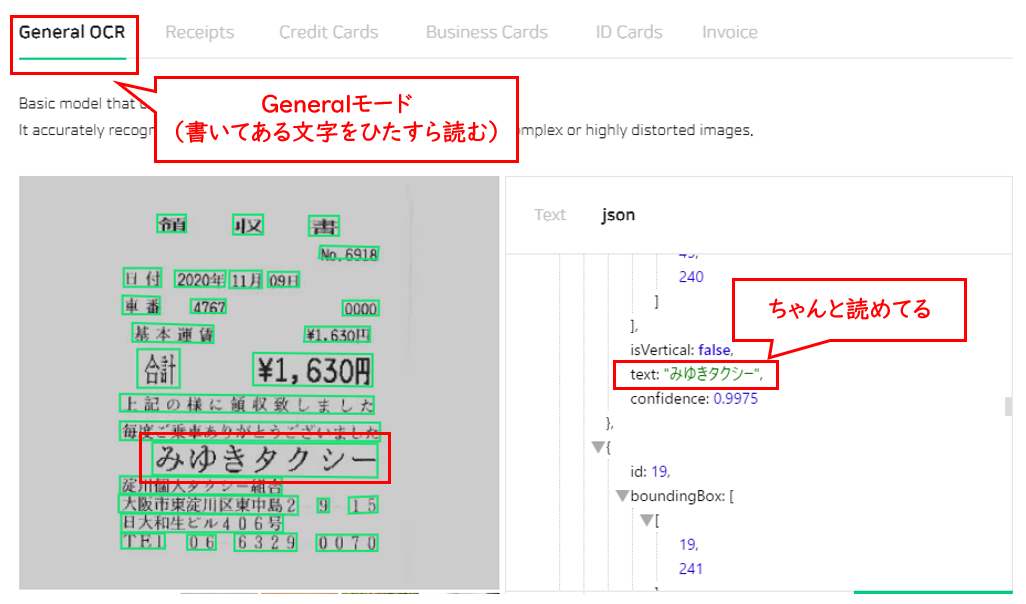Select the 基本運賃 detected text box
Viewport: 1026px width, 604px height.
(x=173, y=334)
